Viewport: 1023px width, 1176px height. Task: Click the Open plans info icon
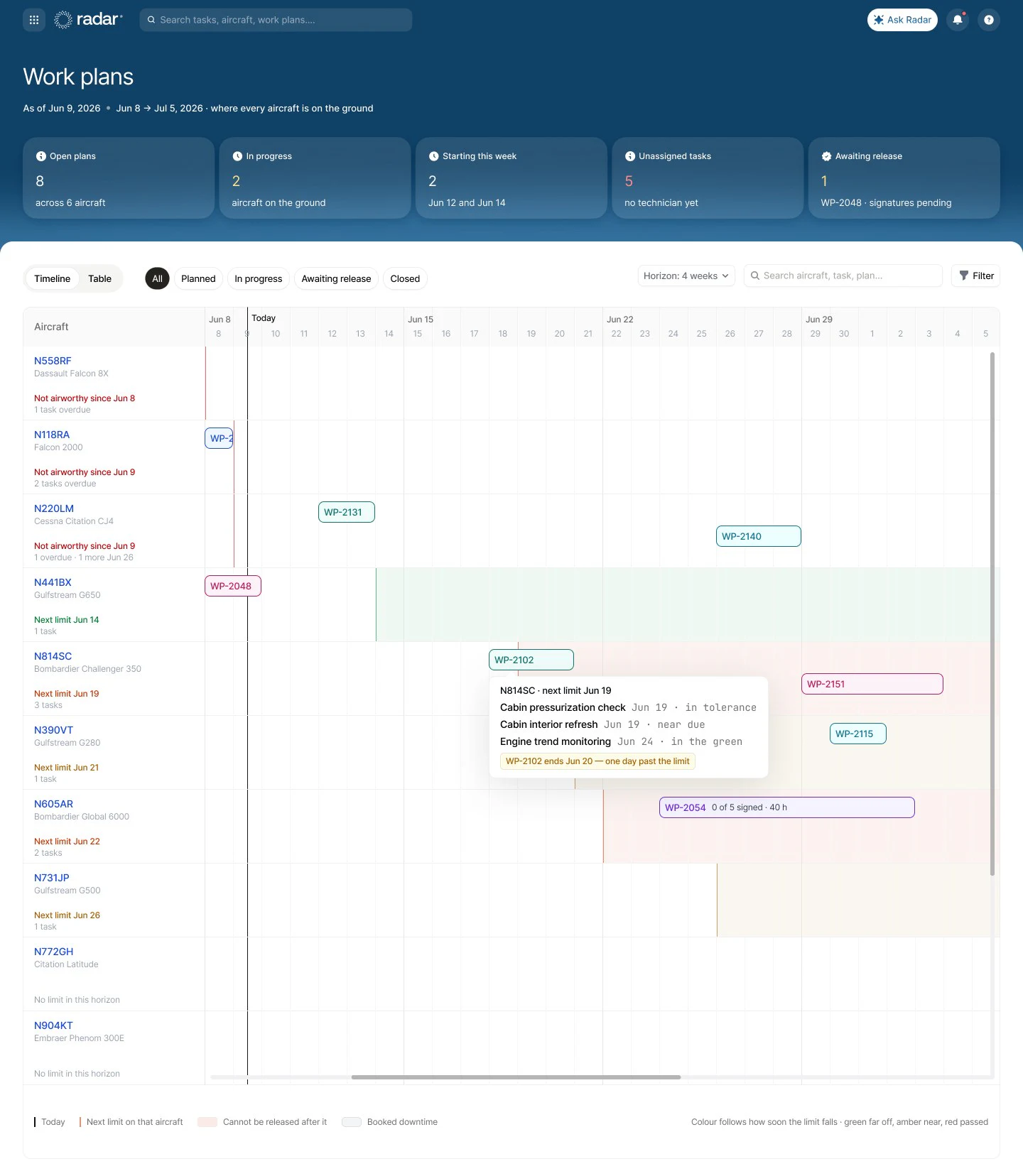tap(40, 156)
